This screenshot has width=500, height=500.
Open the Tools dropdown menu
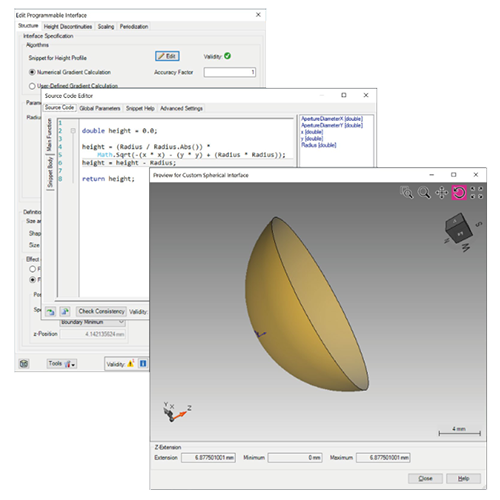tap(62, 363)
